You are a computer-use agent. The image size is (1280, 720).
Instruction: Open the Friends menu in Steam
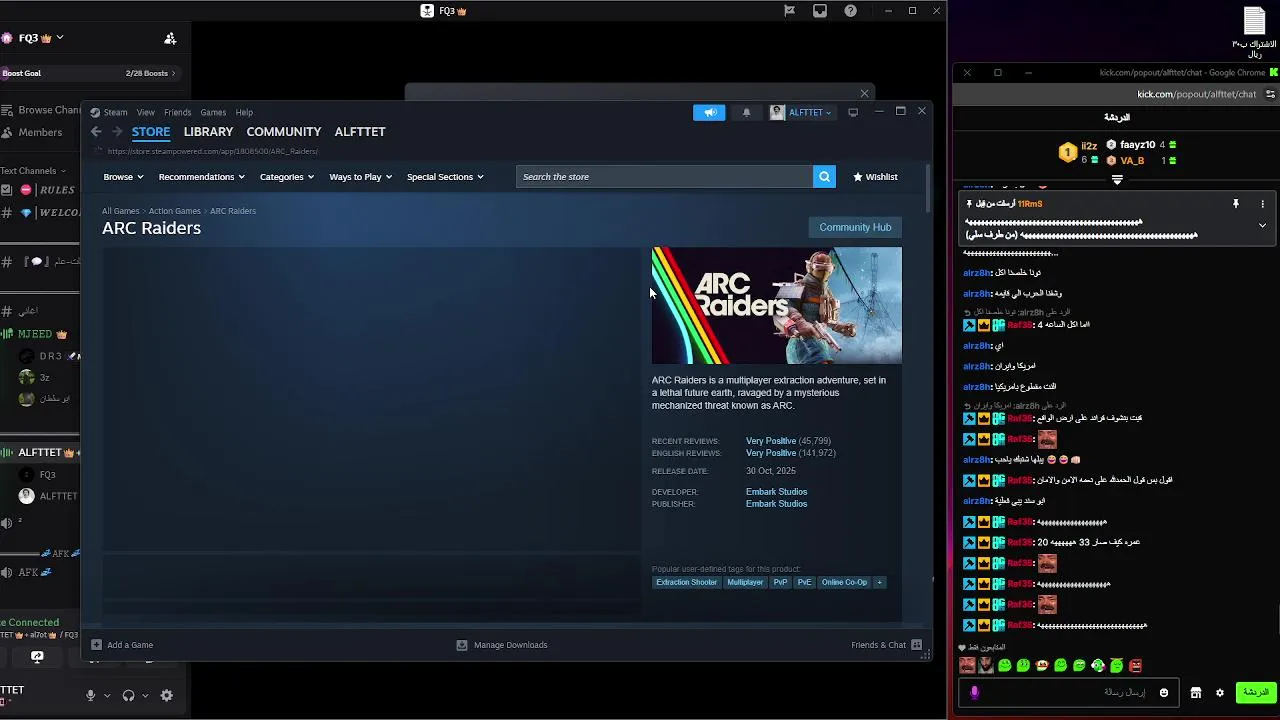(x=177, y=112)
